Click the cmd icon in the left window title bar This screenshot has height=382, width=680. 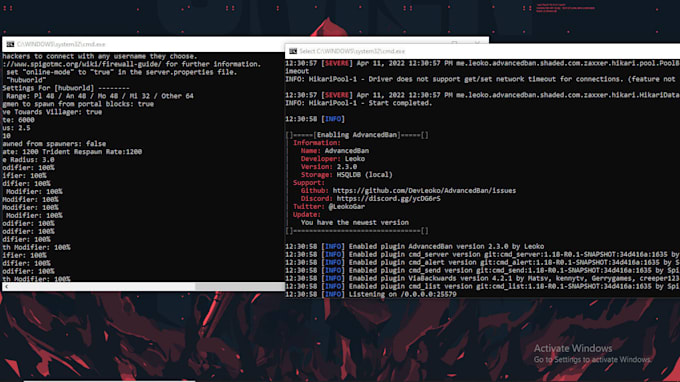pyautogui.click(x=10, y=44)
